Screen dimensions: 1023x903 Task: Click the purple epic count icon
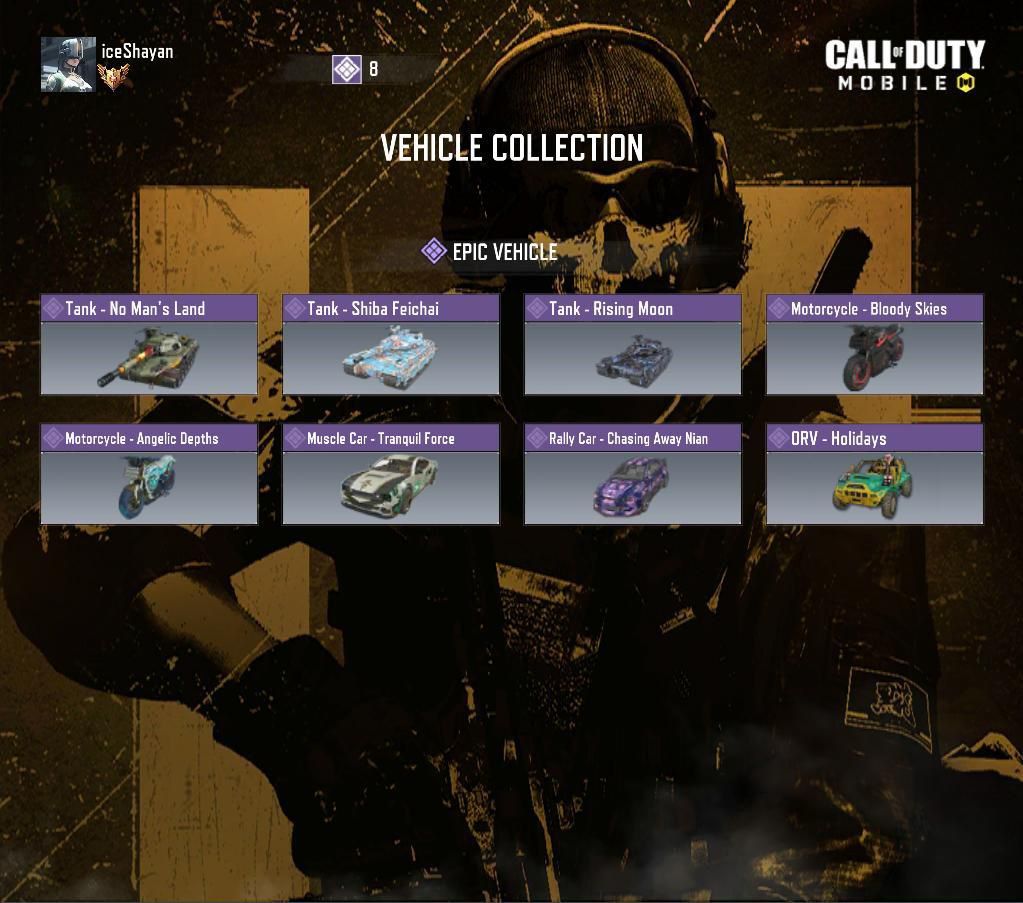tap(346, 69)
